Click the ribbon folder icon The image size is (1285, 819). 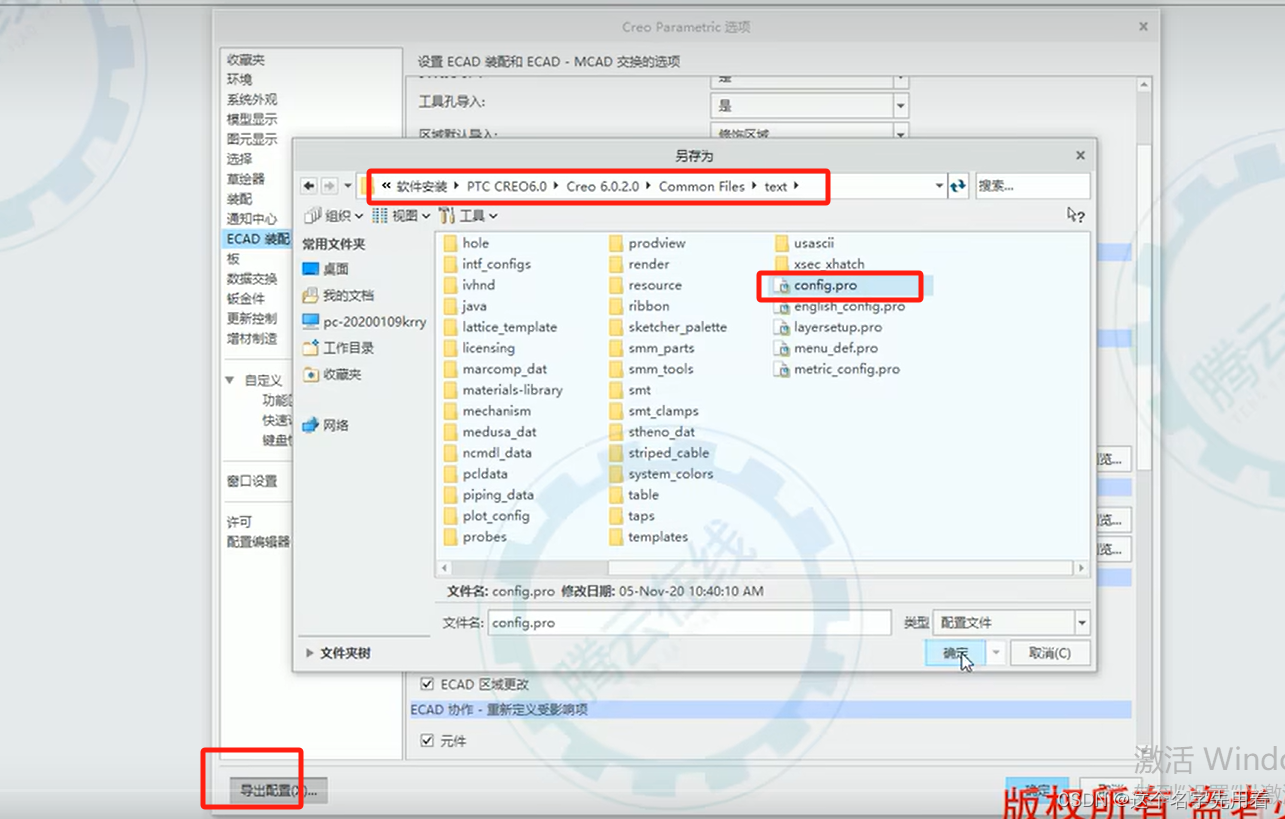(616, 306)
